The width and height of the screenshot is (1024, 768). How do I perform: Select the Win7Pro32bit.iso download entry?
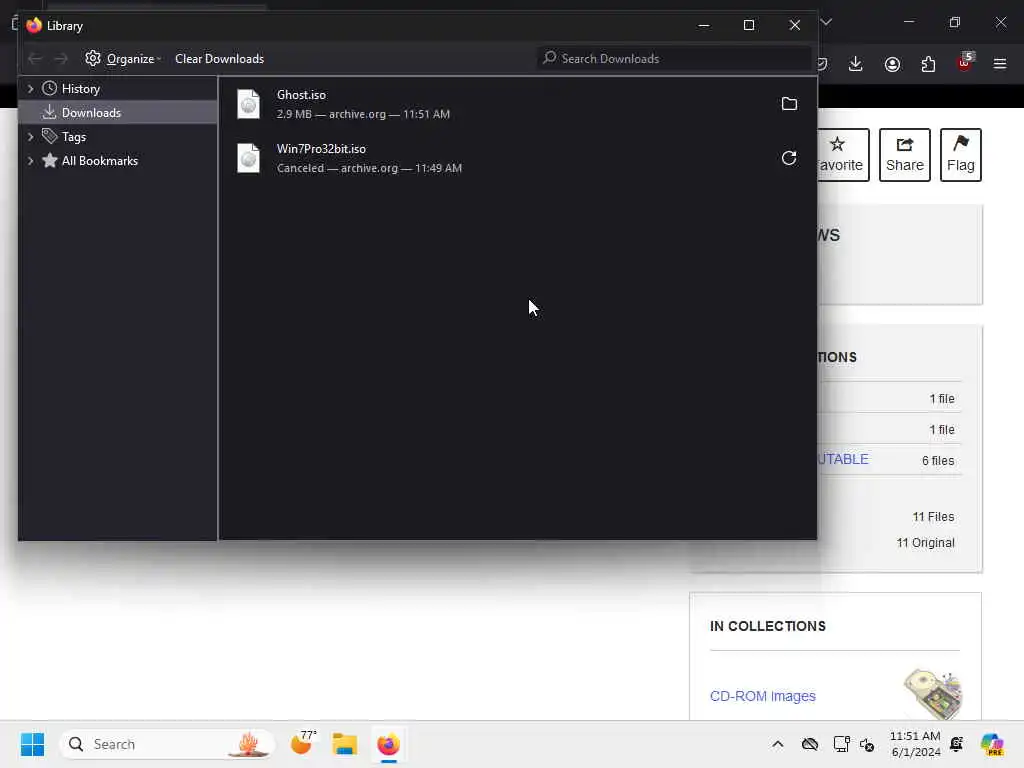517,158
